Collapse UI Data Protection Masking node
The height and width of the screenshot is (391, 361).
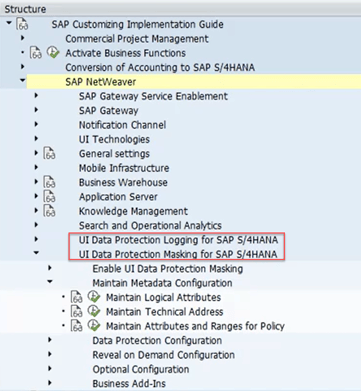[x=36, y=253]
